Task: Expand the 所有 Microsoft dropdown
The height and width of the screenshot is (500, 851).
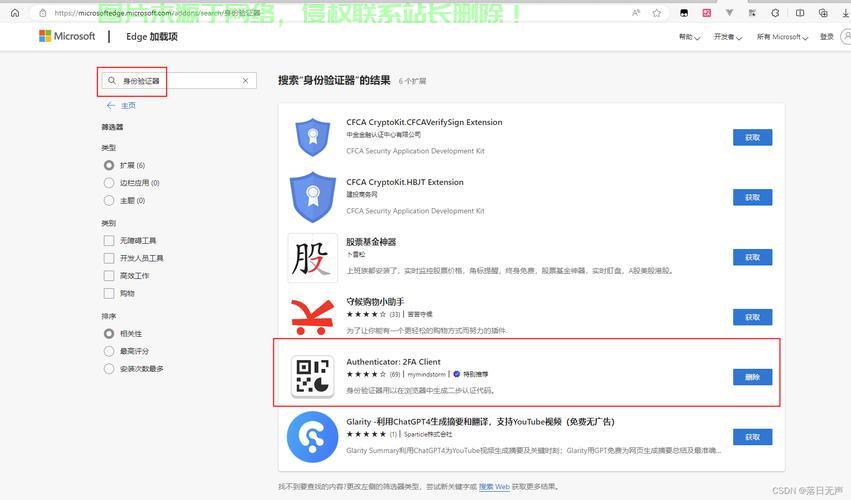Action: (782, 37)
